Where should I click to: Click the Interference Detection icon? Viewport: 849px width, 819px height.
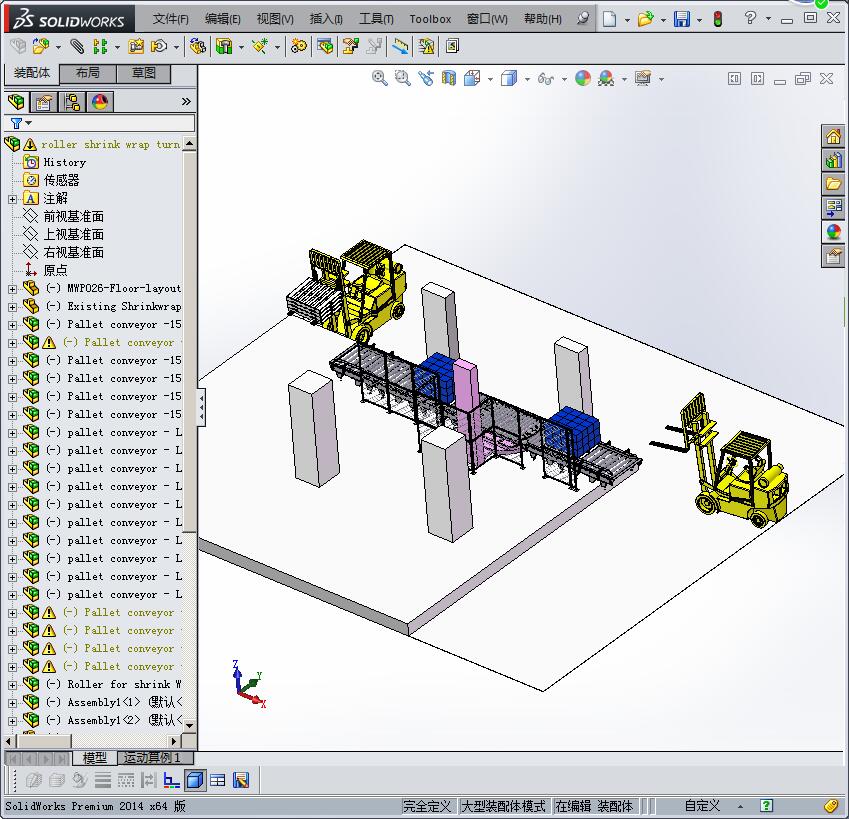[426, 47]
